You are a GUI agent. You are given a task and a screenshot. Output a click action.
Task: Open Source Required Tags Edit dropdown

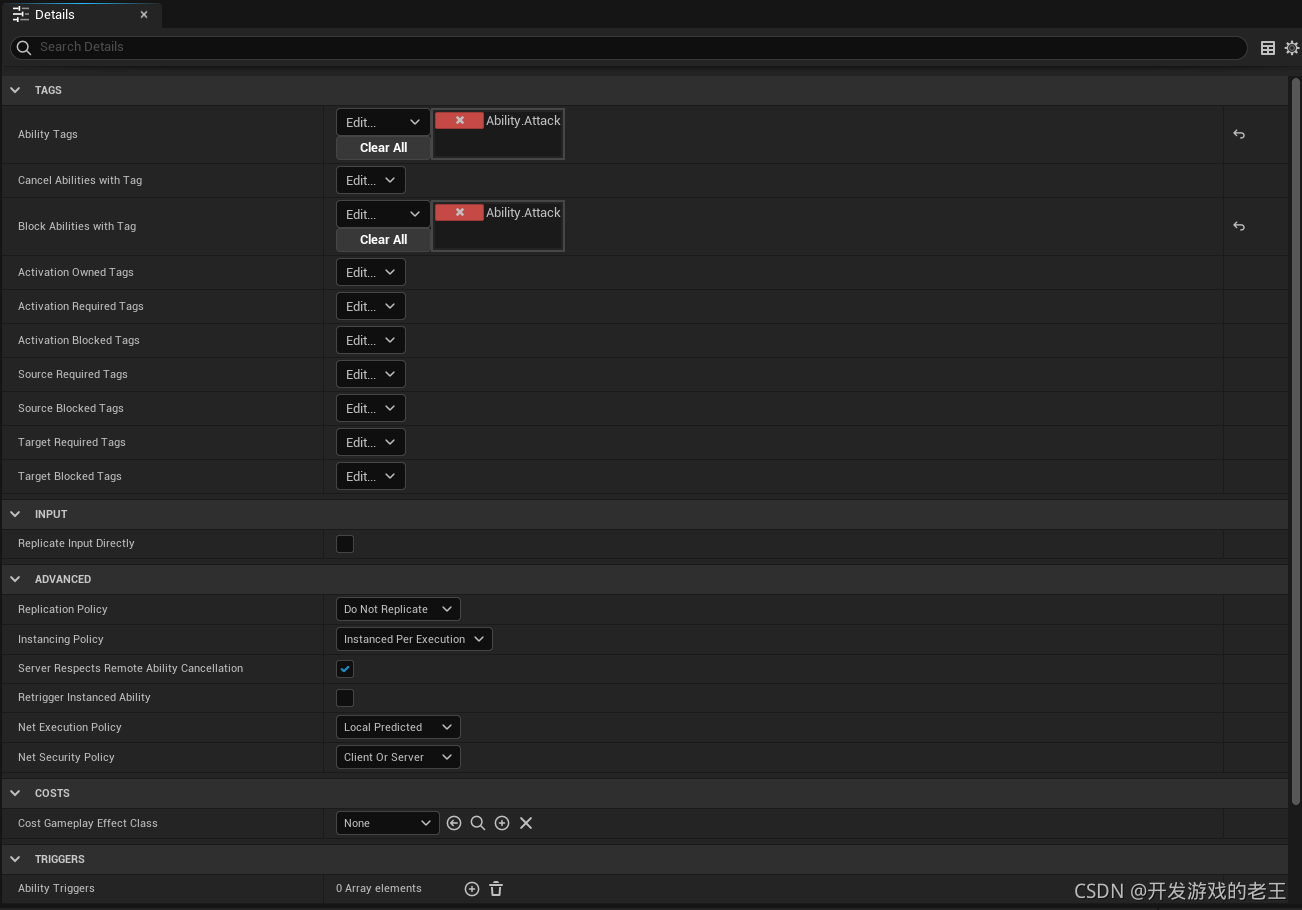click(371, 374)
